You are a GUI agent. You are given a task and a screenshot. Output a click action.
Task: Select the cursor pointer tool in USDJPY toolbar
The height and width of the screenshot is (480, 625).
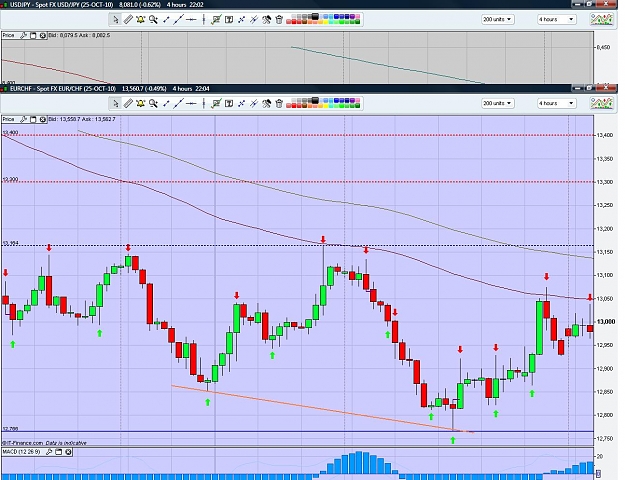click(115, 20)
